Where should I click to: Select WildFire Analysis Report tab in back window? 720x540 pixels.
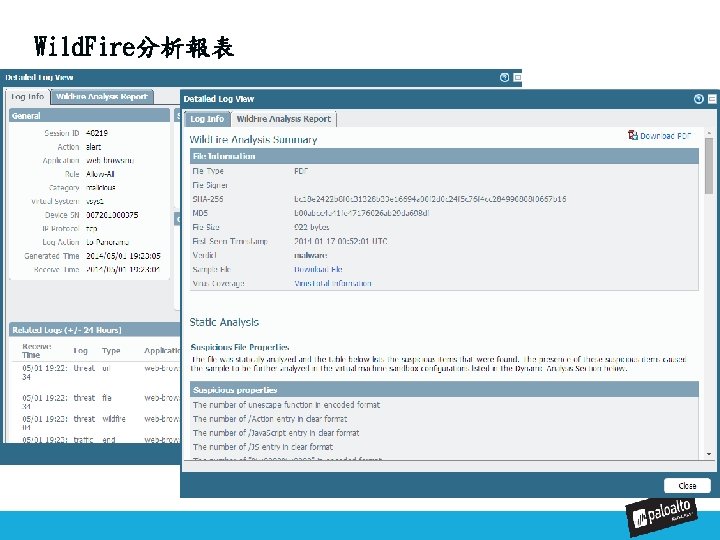pyautogui.click(x=102, y=96)
